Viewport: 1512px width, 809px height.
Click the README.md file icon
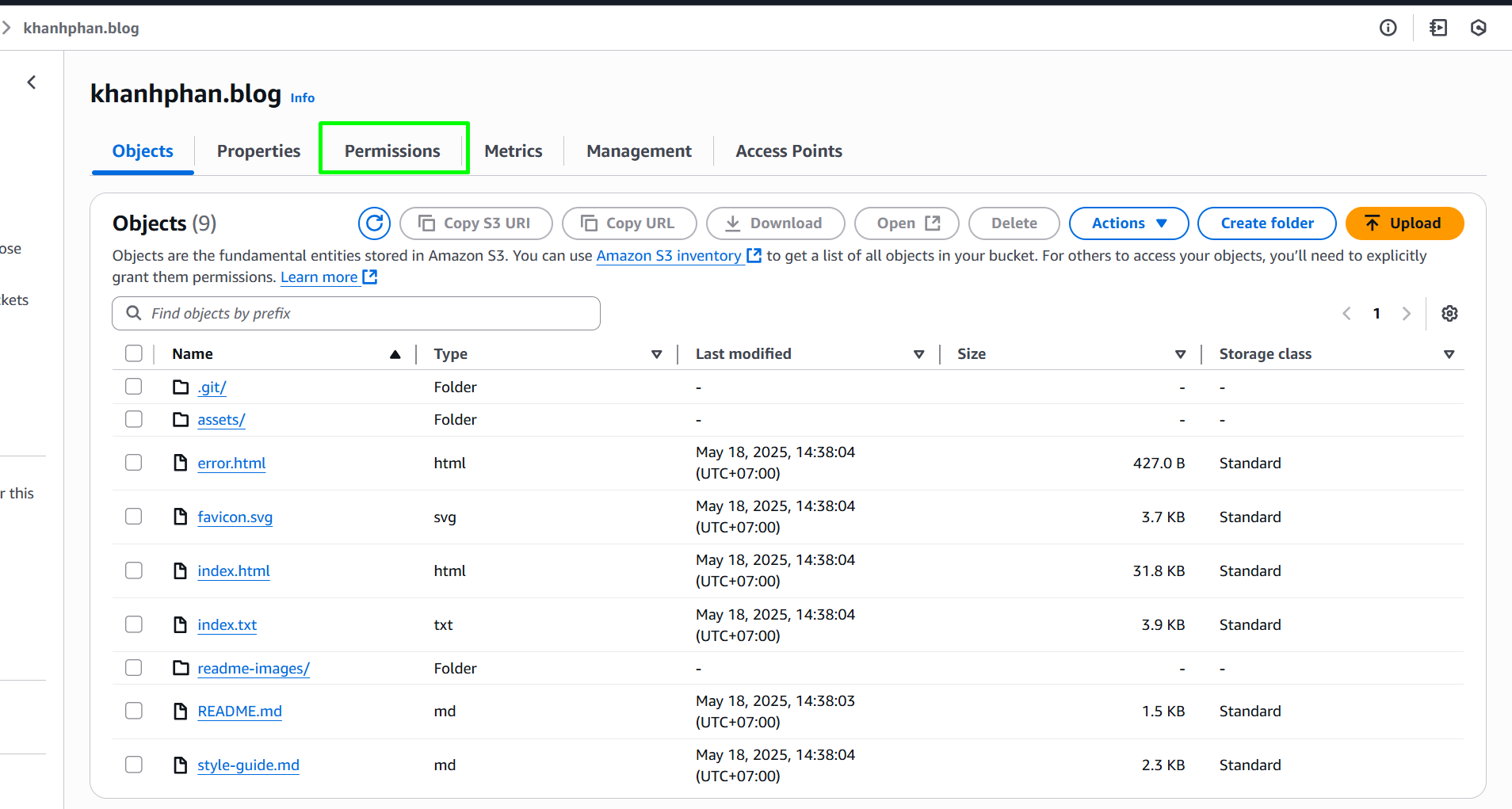[181, 711]
